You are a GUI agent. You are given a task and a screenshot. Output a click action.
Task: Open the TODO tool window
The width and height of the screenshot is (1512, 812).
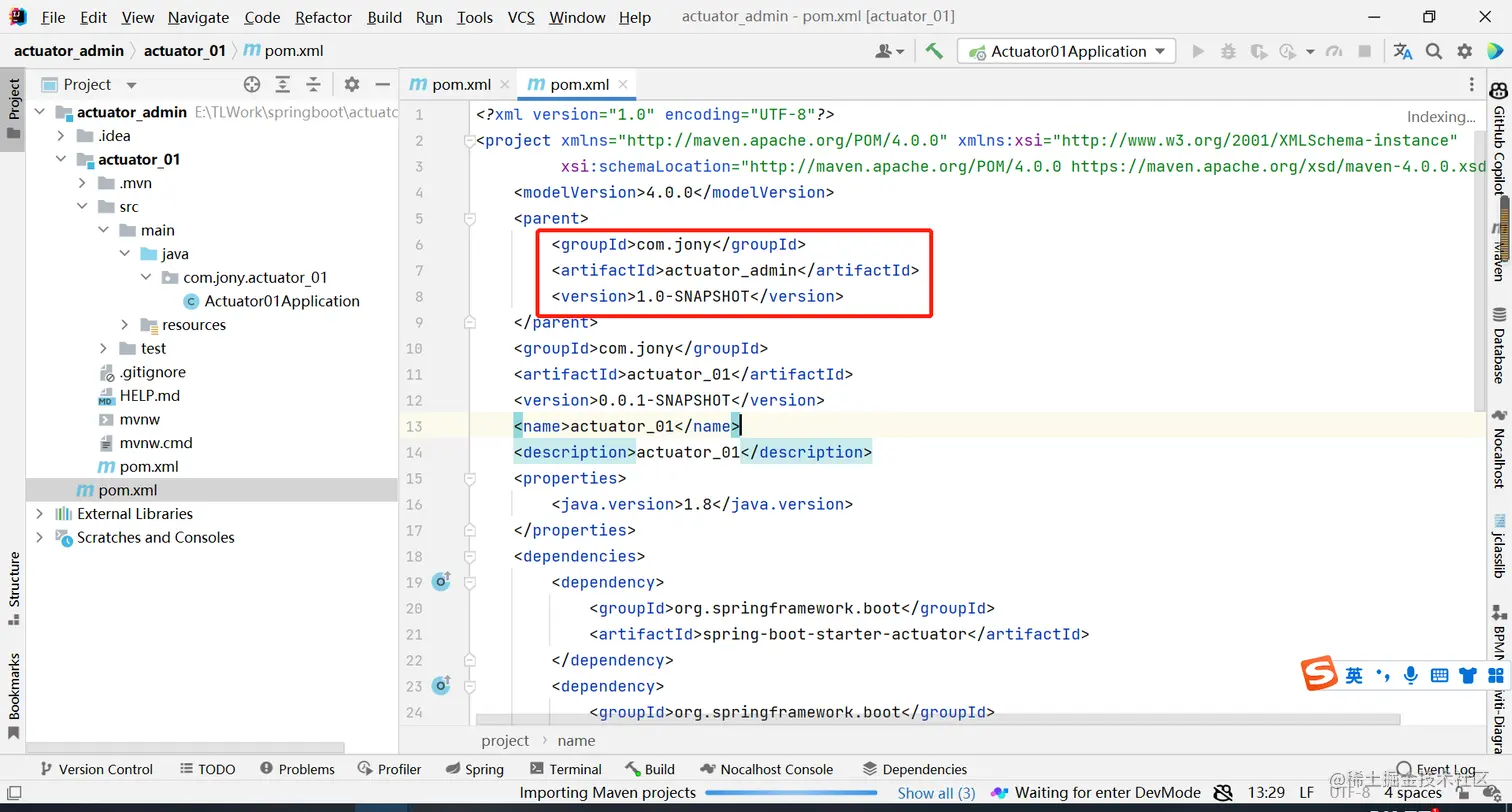click(208, 769)
